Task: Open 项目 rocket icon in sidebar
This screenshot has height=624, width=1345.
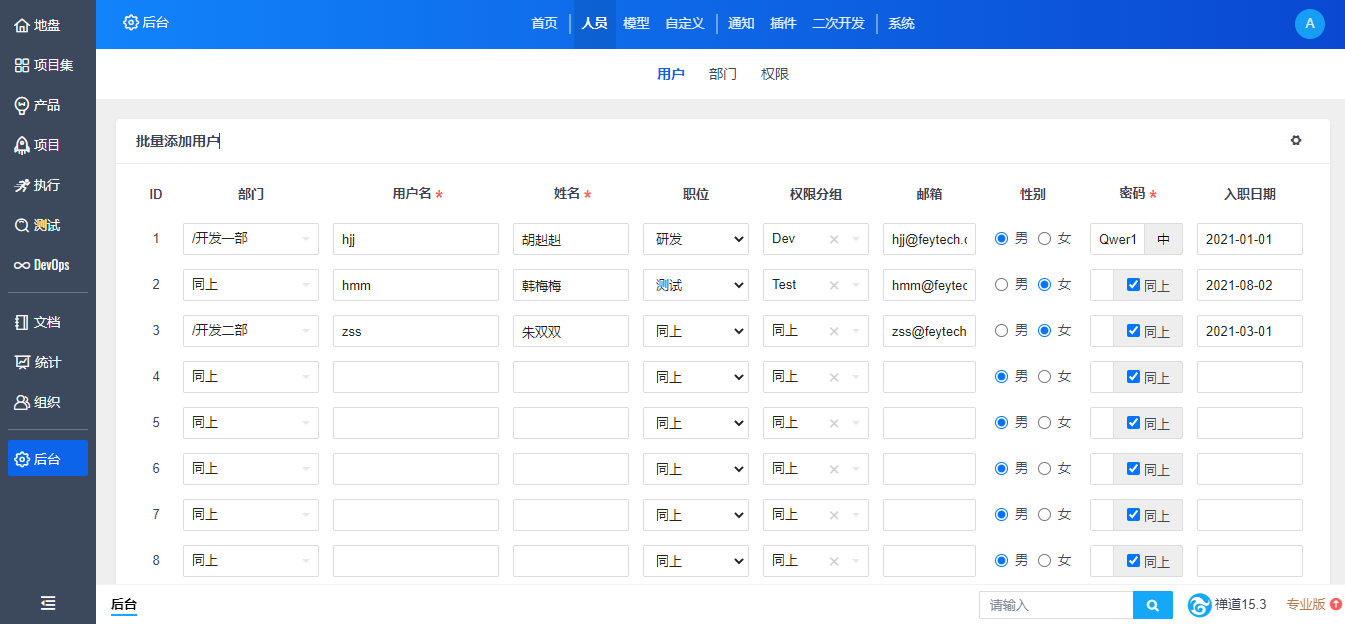Action: point(22,145)
